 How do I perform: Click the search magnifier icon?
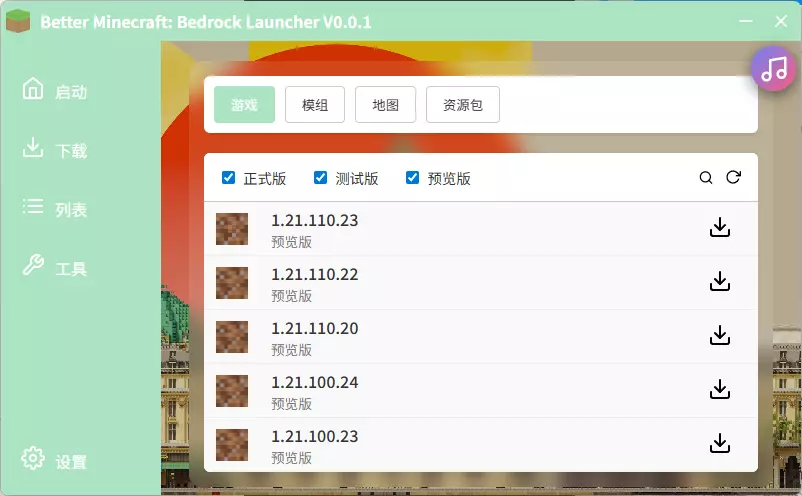tap(706, 177)
